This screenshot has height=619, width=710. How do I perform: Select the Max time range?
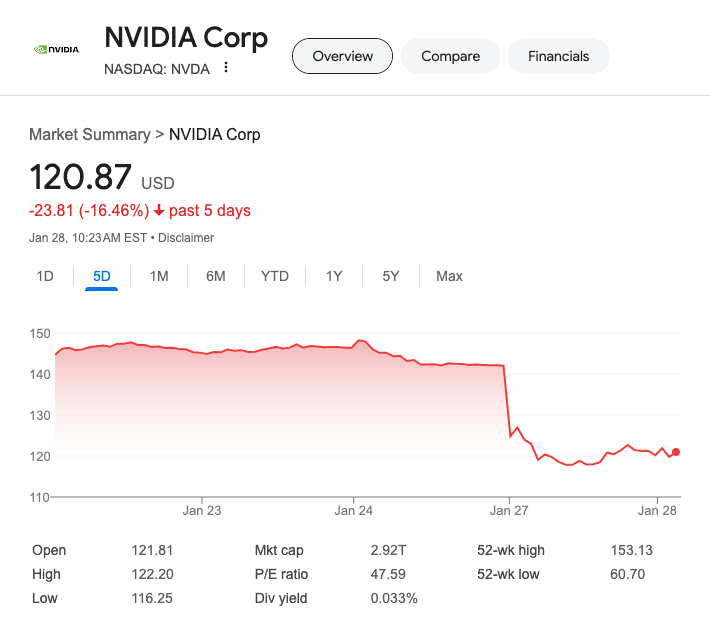pos(449,276)
